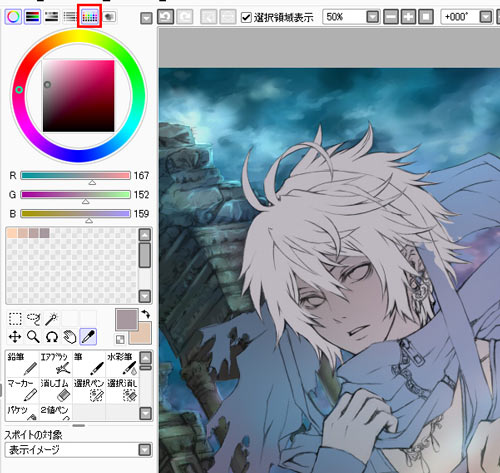Select the second tan swatch

[23, 233]
